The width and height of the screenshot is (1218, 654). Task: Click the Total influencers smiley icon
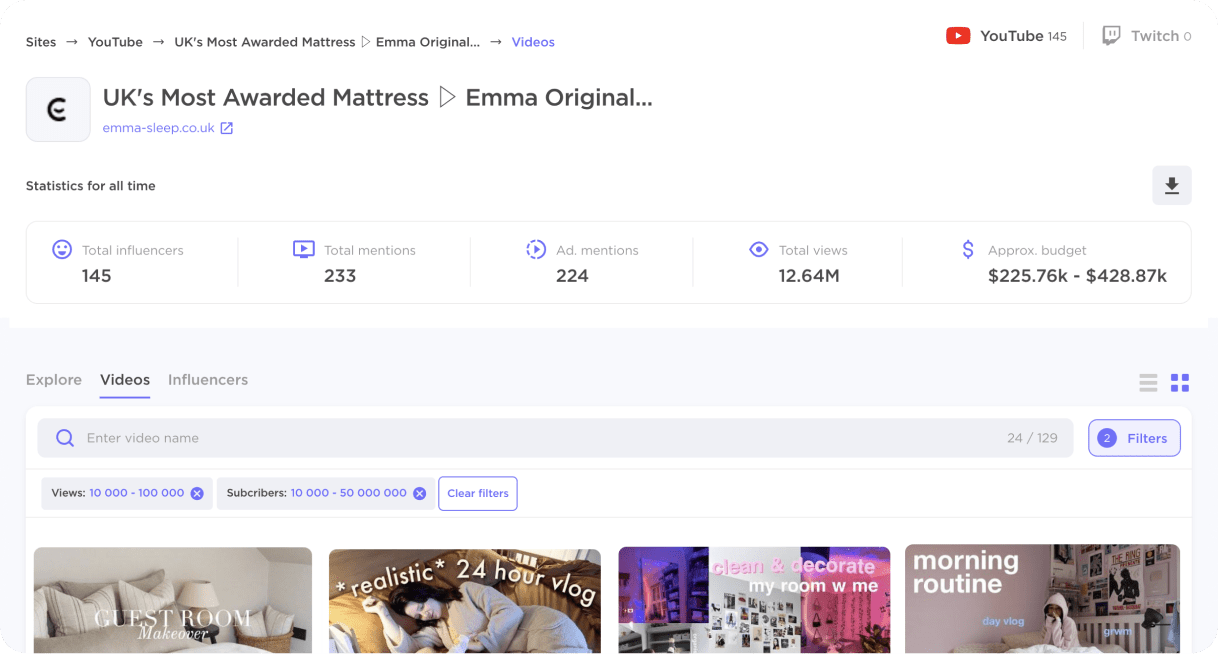[62, 249]
